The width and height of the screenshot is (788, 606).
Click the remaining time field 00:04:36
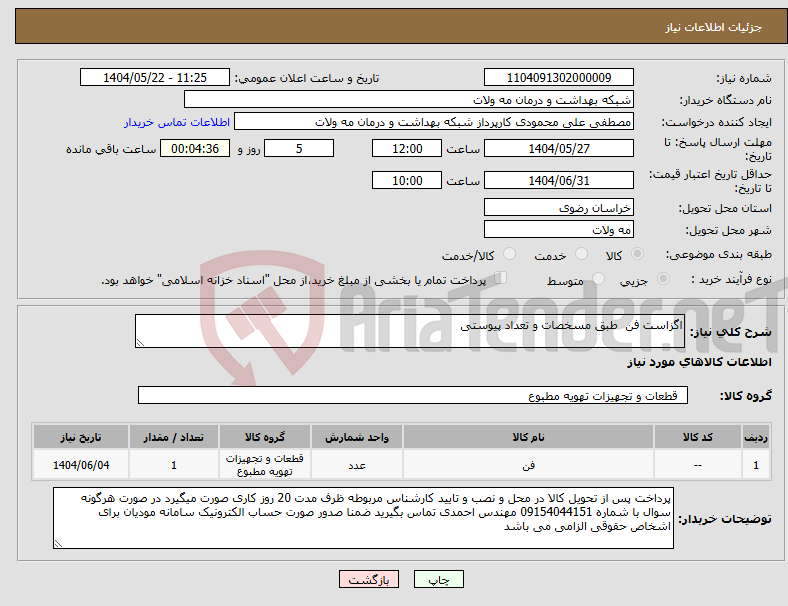tap(195, 148)
